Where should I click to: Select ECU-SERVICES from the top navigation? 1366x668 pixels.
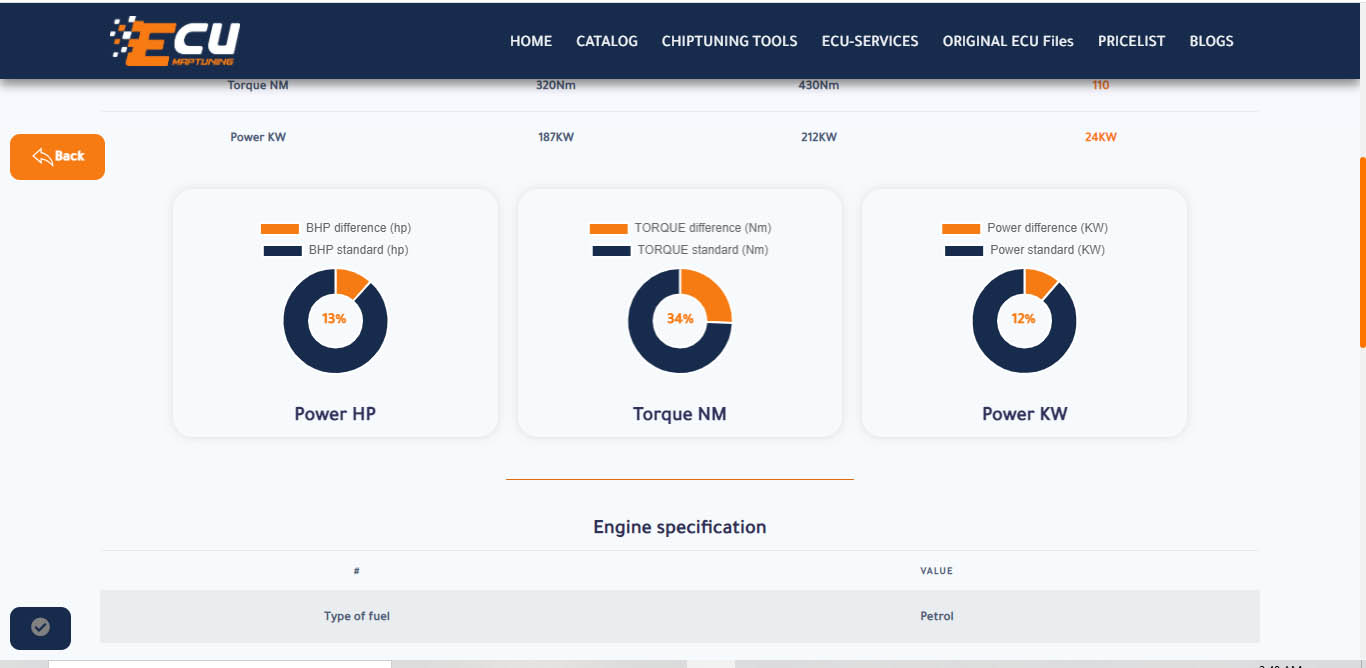tap(869, 41)
